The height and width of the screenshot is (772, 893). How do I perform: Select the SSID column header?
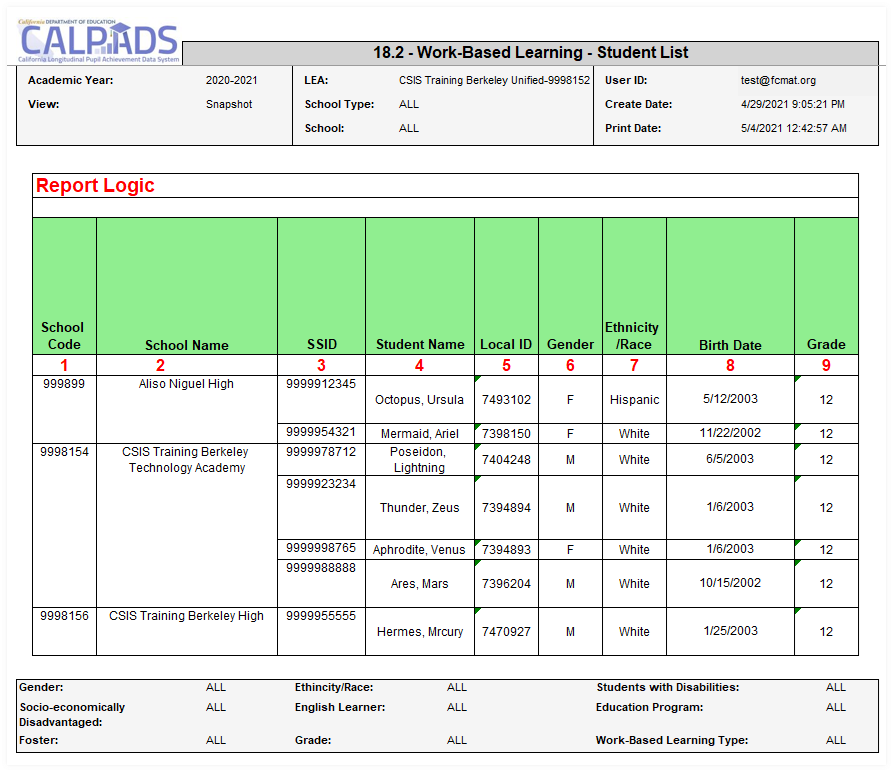(321, 344)
